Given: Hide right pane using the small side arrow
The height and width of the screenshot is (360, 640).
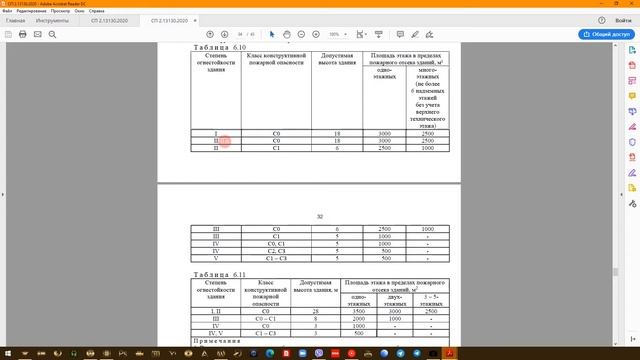Looking at the screenshot, I should pos(622,195).
